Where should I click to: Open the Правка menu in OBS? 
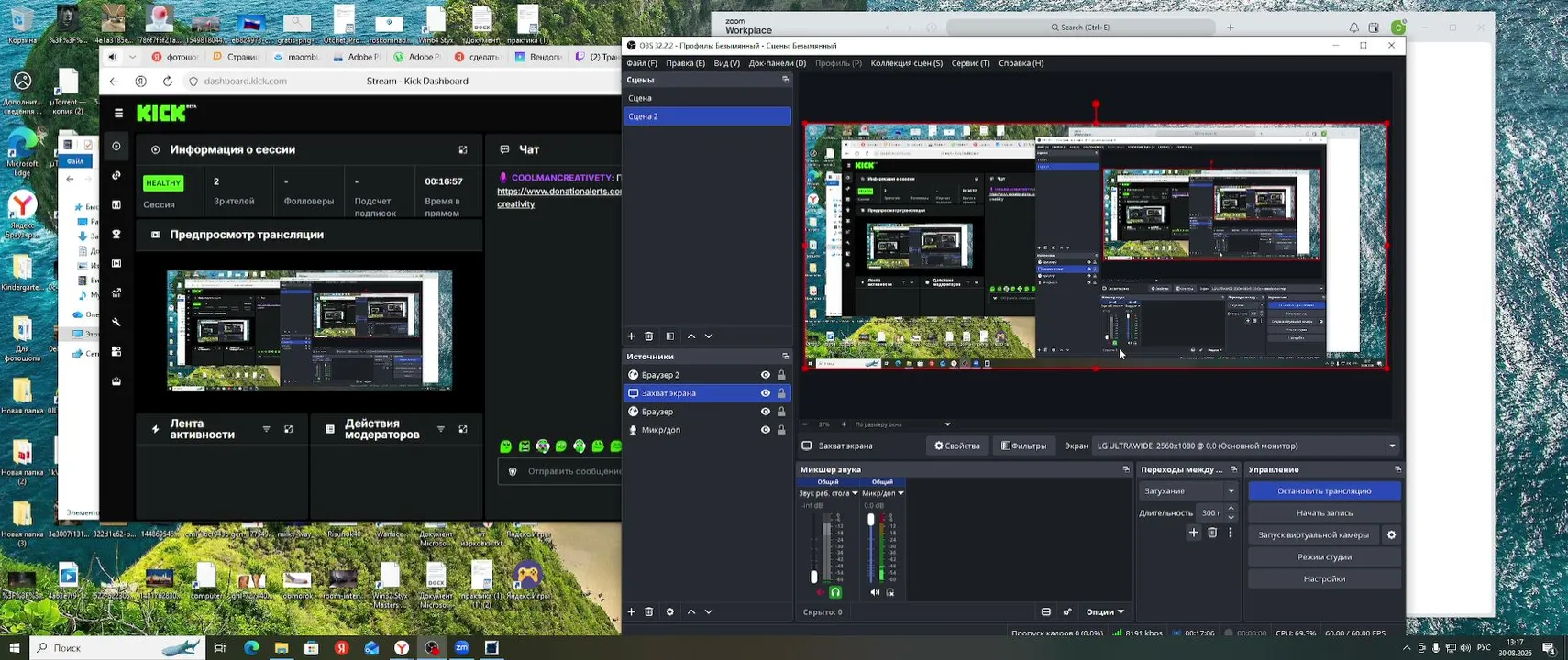coord(686,63)
